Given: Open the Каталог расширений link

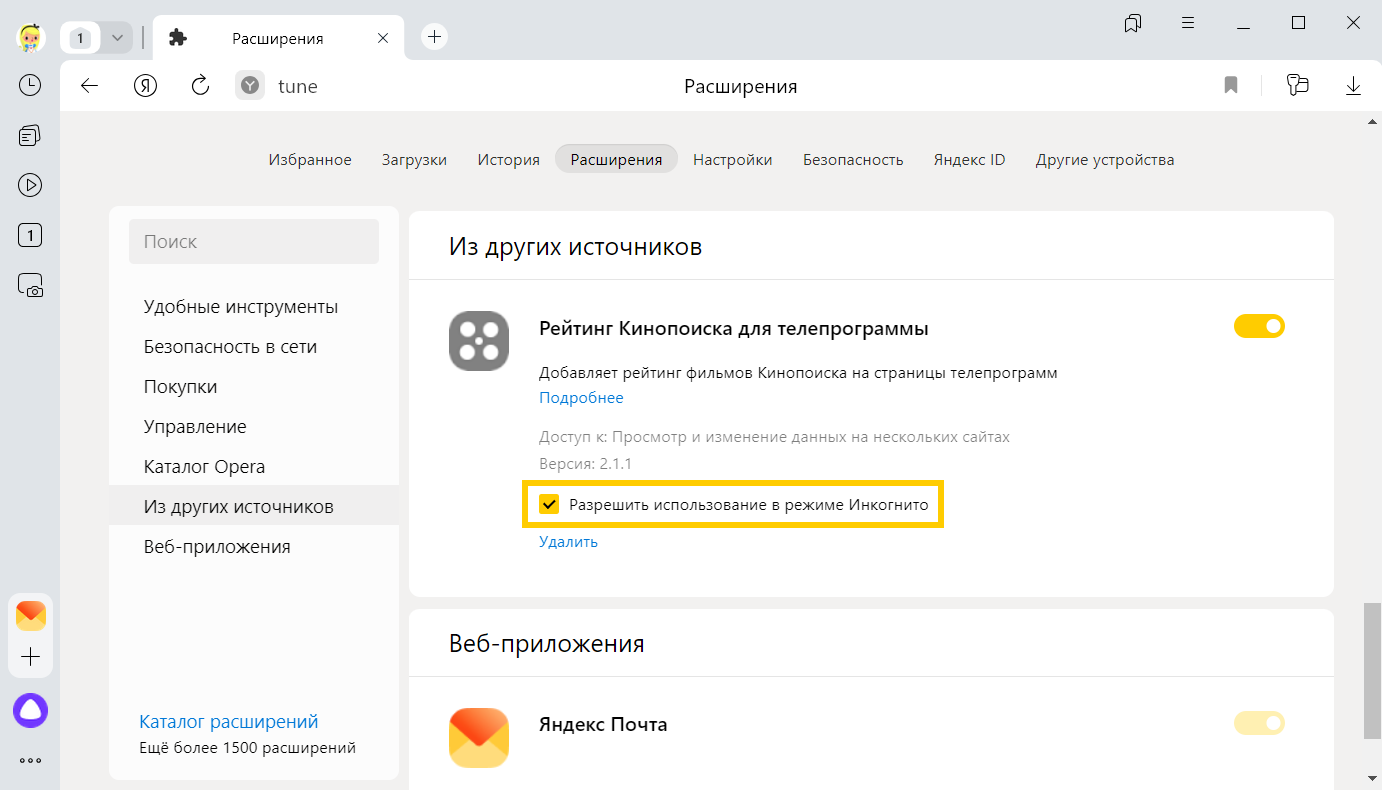Looking at the screenshot, I should pos(229,721).
